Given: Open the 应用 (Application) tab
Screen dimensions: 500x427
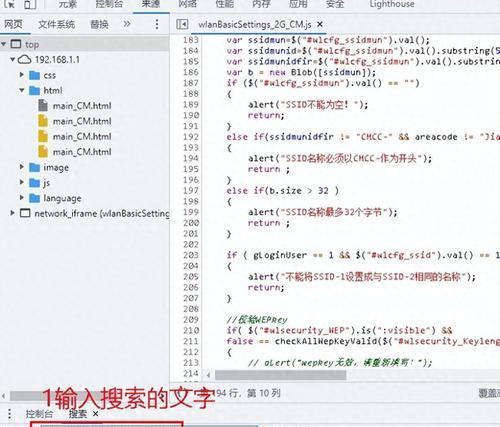Looking at the screenshot, I should click(298, 4).
